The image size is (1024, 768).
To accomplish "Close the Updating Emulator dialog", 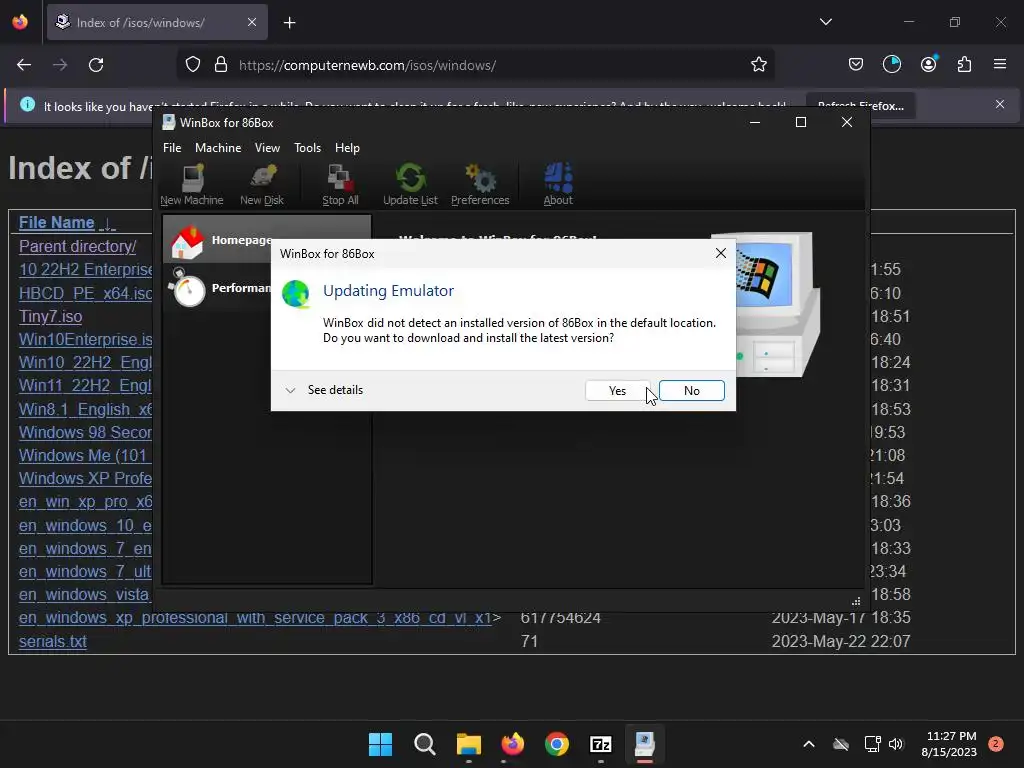I will coord(721,253).
